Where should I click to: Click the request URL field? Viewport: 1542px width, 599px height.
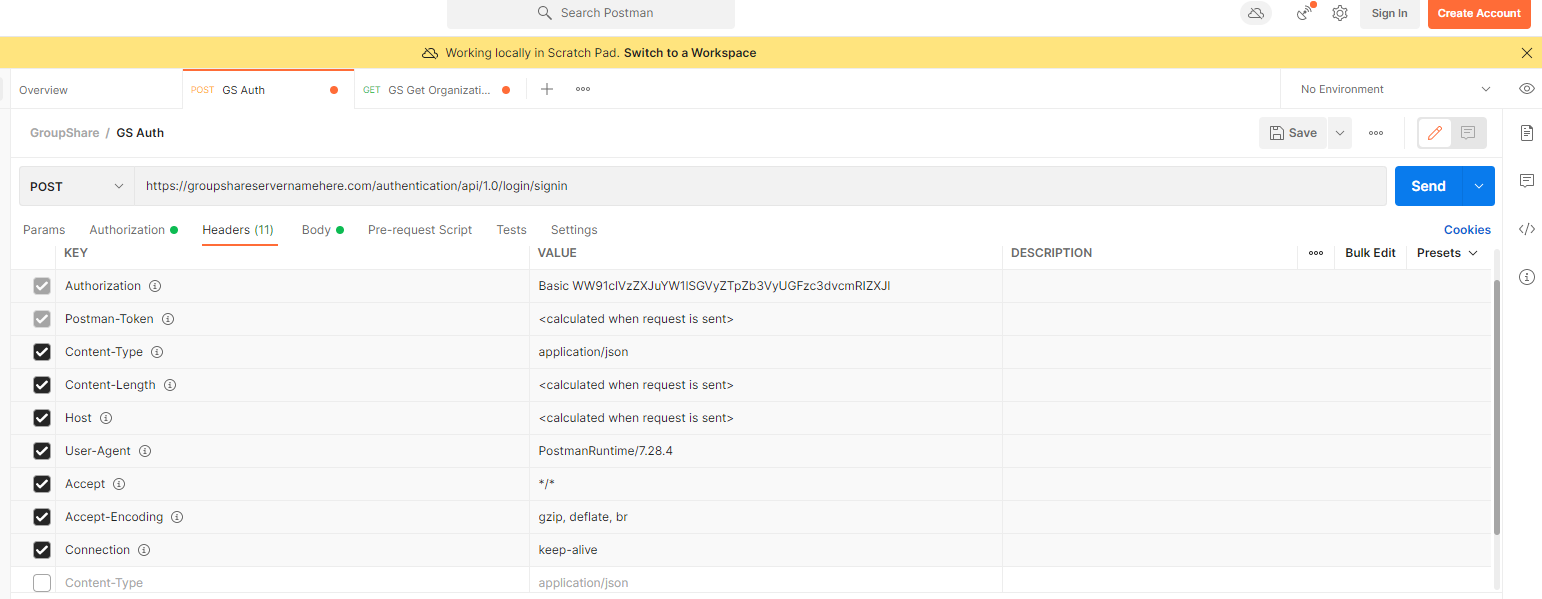tap(761, 186)
